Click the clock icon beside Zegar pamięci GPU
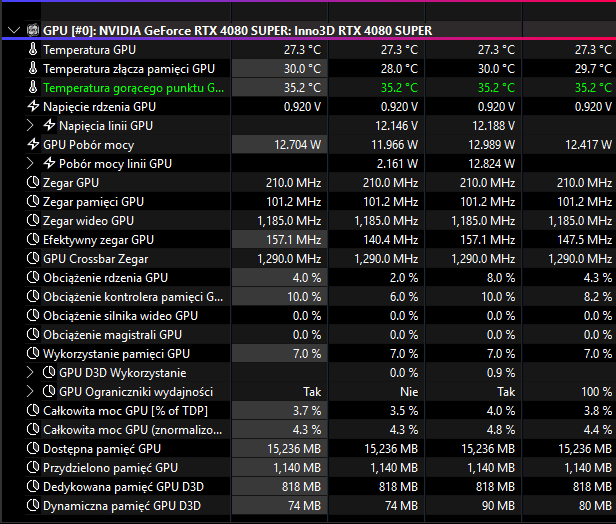Image resolution: width=616 pixels, height=524 pixels. click(33, 202)
